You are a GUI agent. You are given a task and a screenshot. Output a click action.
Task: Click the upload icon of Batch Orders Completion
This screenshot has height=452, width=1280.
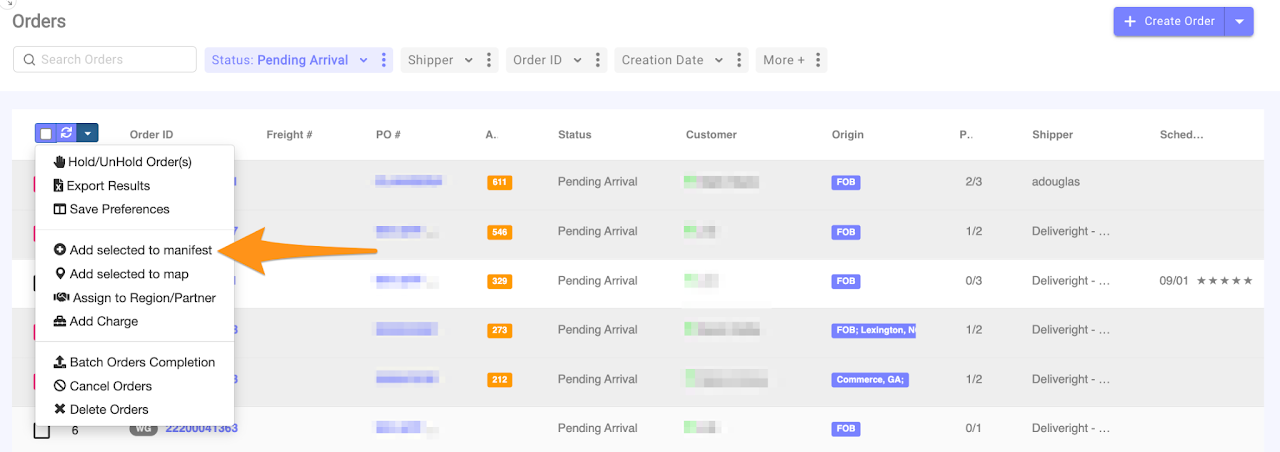60,362
